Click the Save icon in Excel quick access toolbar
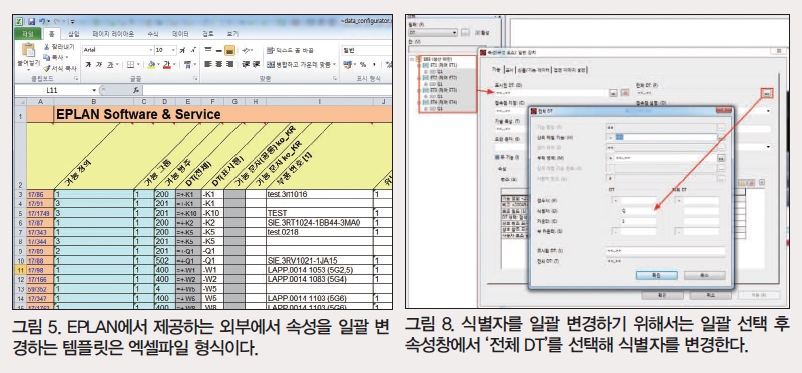802x373 pixels. 31,21
